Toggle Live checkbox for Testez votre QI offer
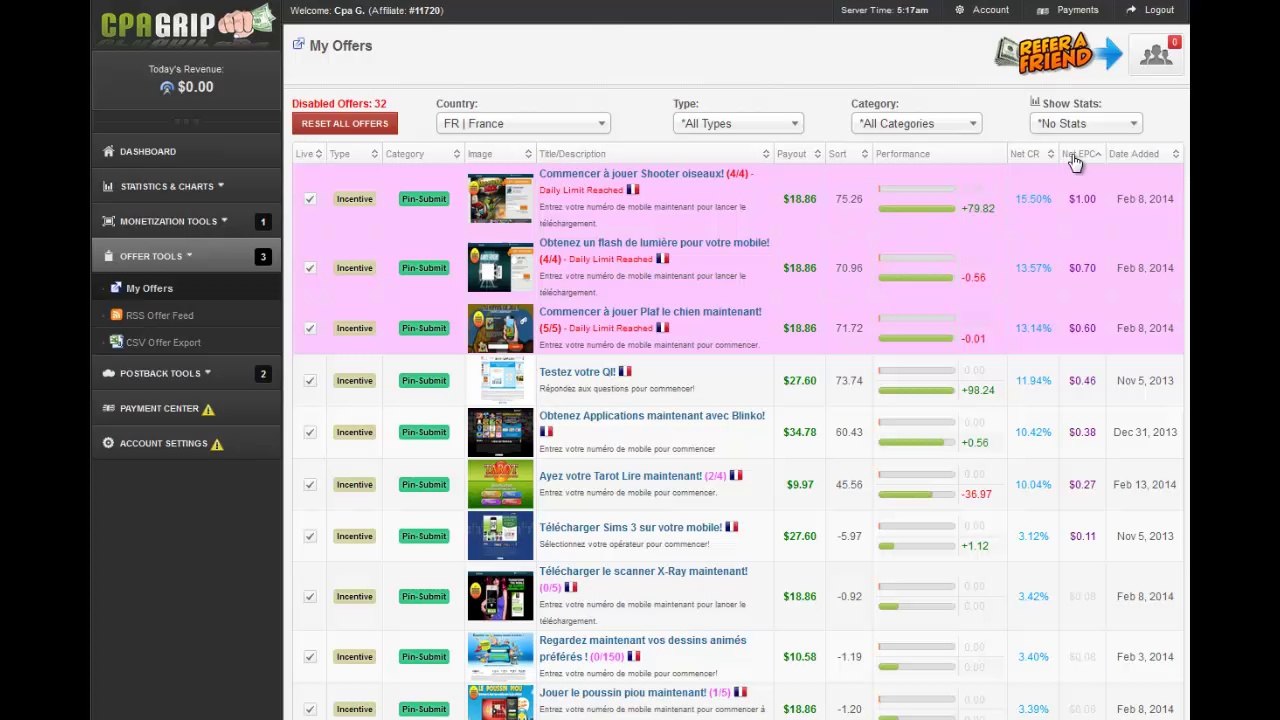This screenshot has width=1280, height=720. click(310, 381)
